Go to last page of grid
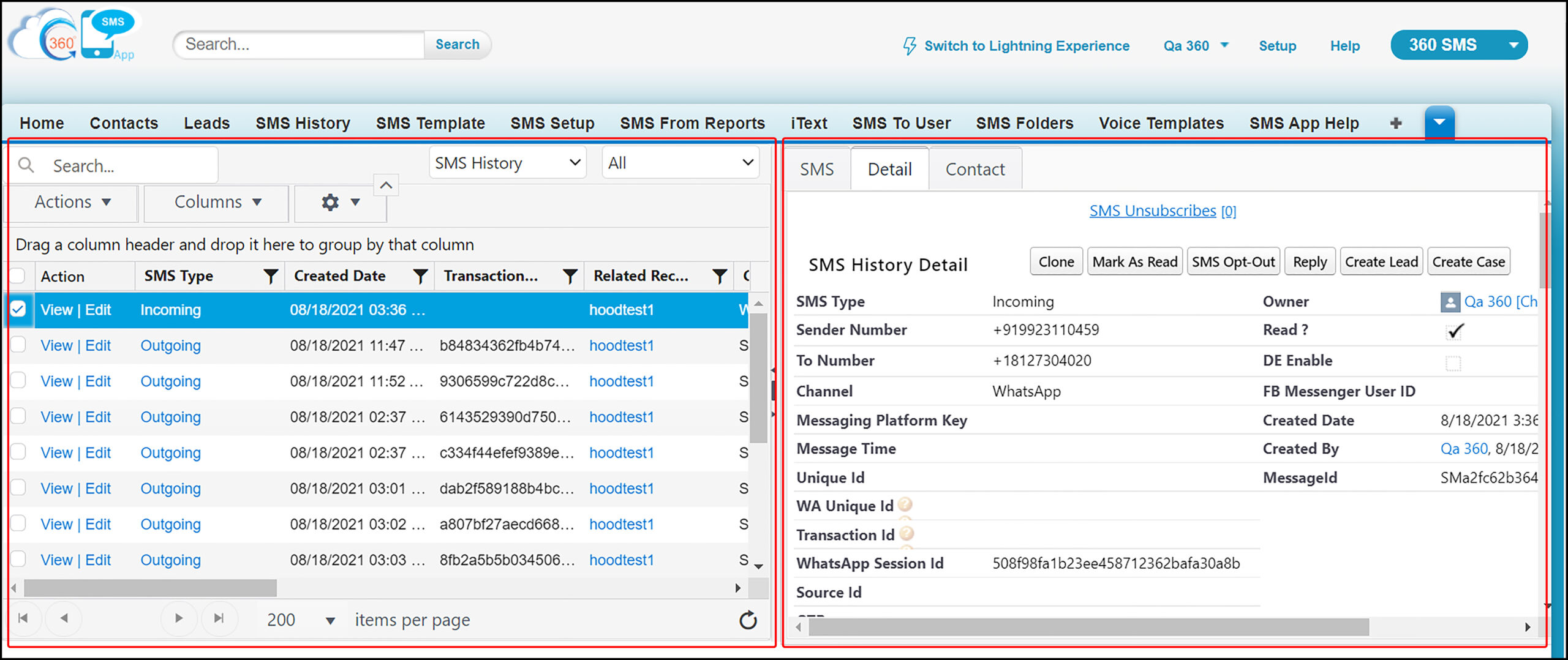Image resolution: width=1568 pixels, height=660 pixels. (x=219, y=618)
